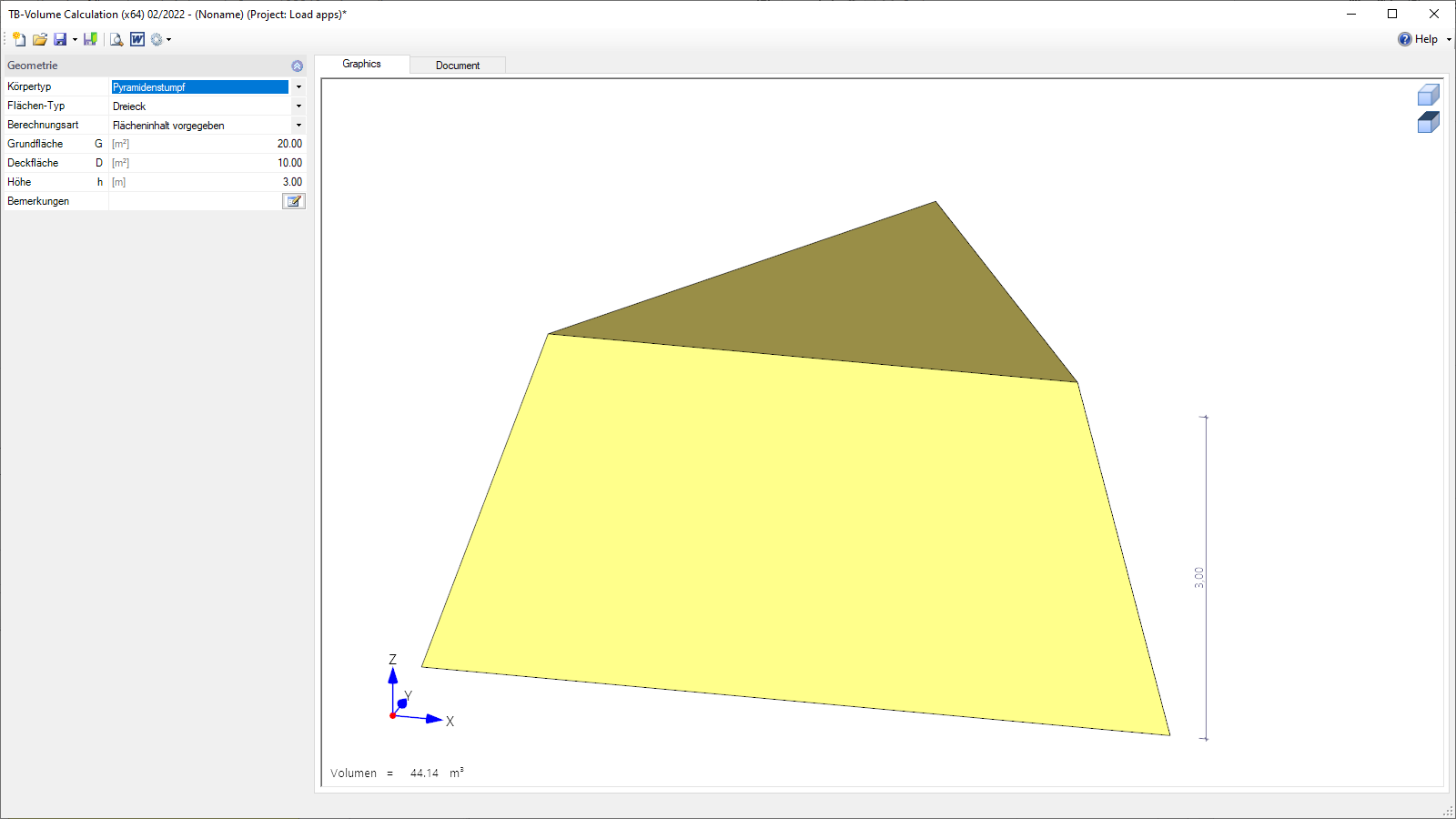Open the Körpertyp dropdown arrow
The image size is (1456, 819).
coord(298,87)
